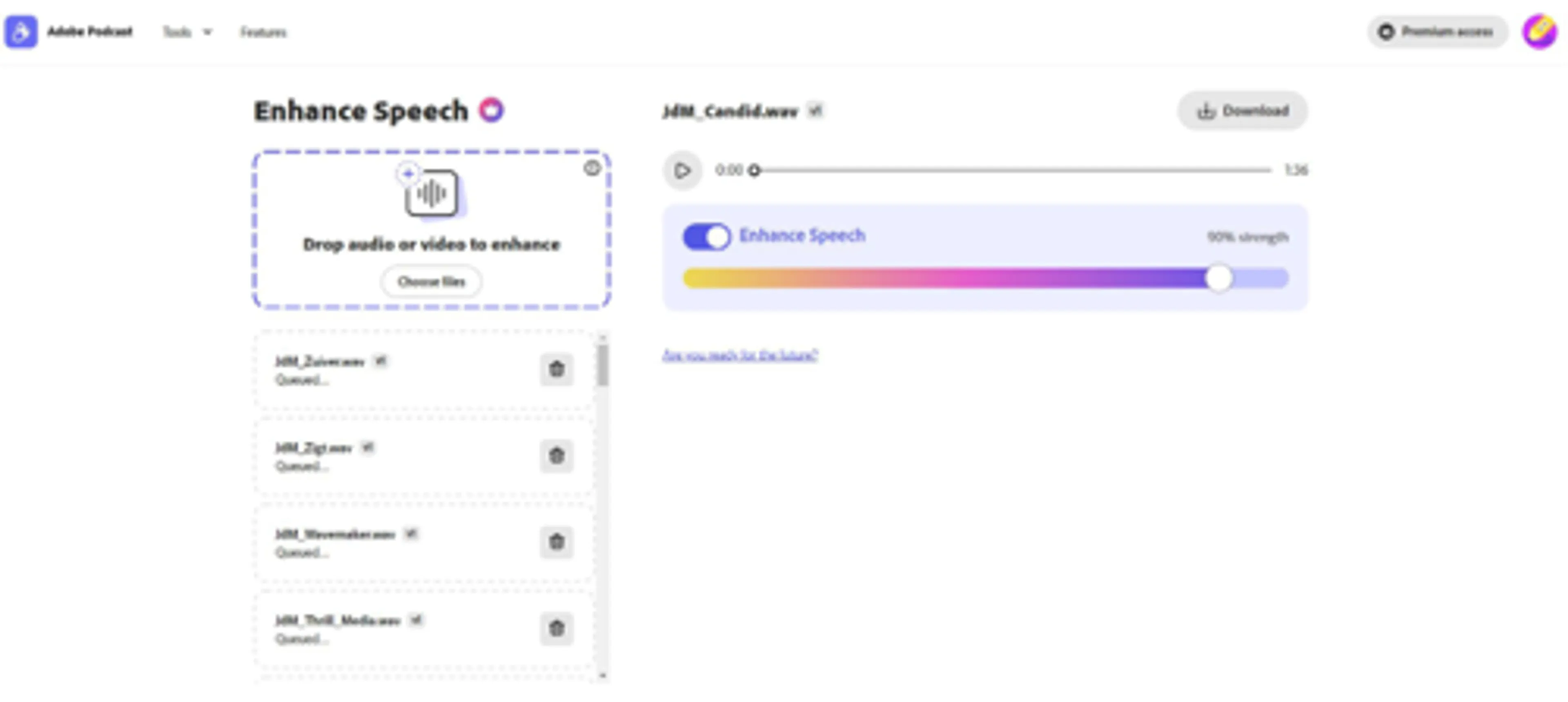The height and width of the screenshot is (702, 1568).
Task: Click the Adobe Podcast logo icon
Action: pos(21,32)
